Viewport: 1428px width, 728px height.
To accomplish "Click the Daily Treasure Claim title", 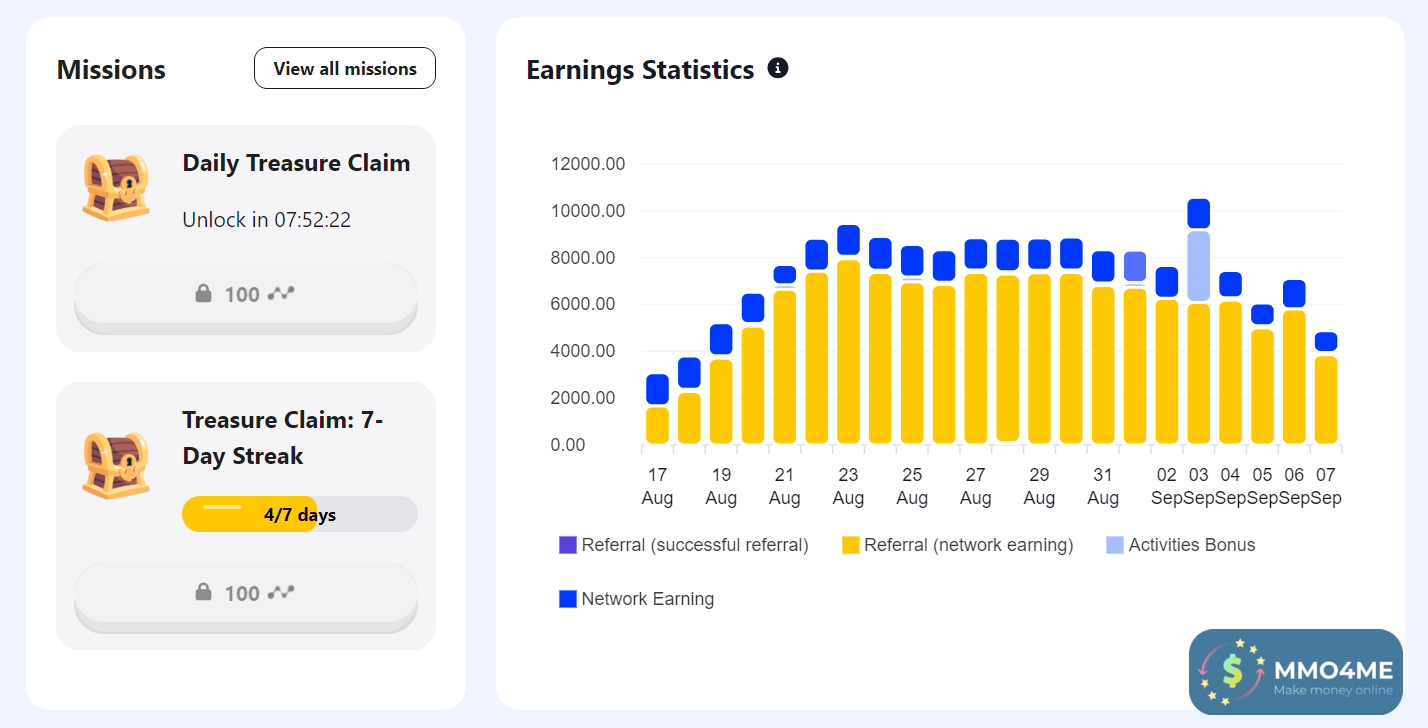I will click(296, 163).
